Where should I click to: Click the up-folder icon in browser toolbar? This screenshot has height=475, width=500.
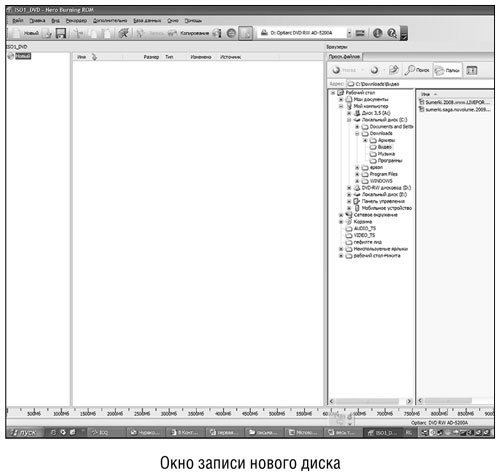tap(394, 70)
